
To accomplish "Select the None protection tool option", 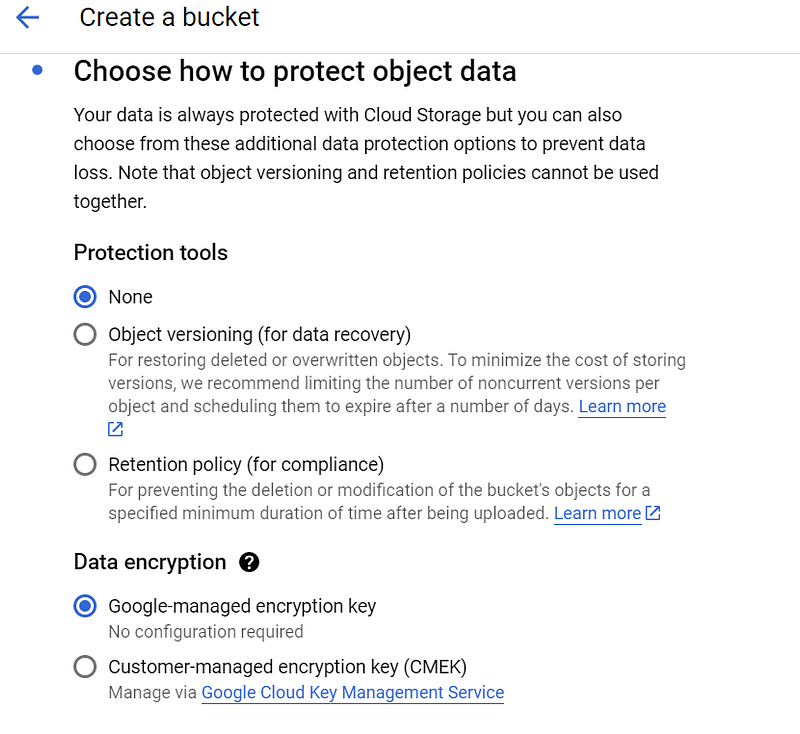I will [x=85, y=297].
